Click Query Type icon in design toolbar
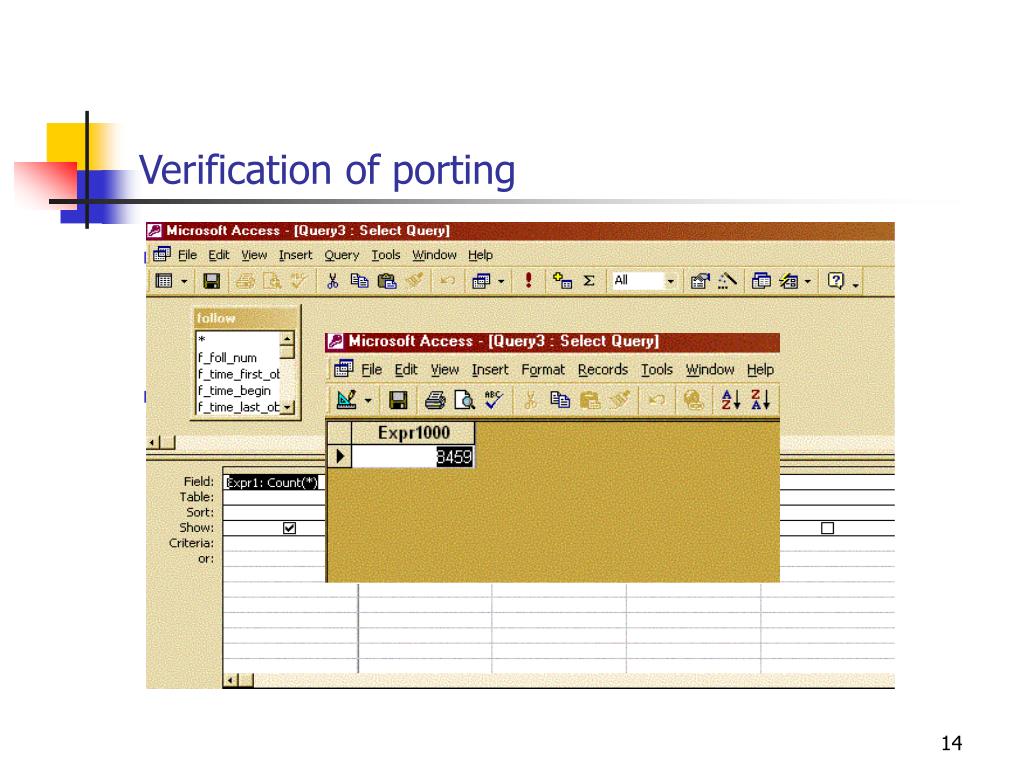Viewport: 1024px width, 768px height. pyautogui.click(x=481, y=281)
